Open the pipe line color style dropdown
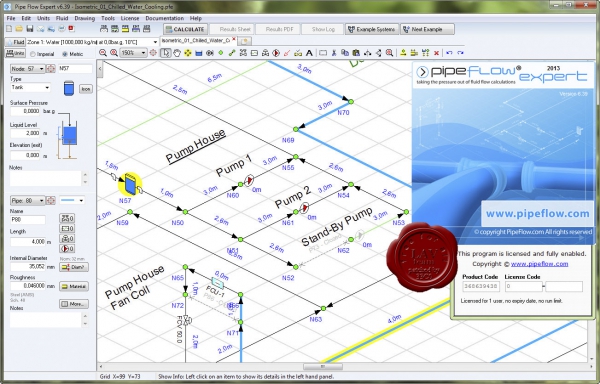600x384 pixels. (72, 200)
